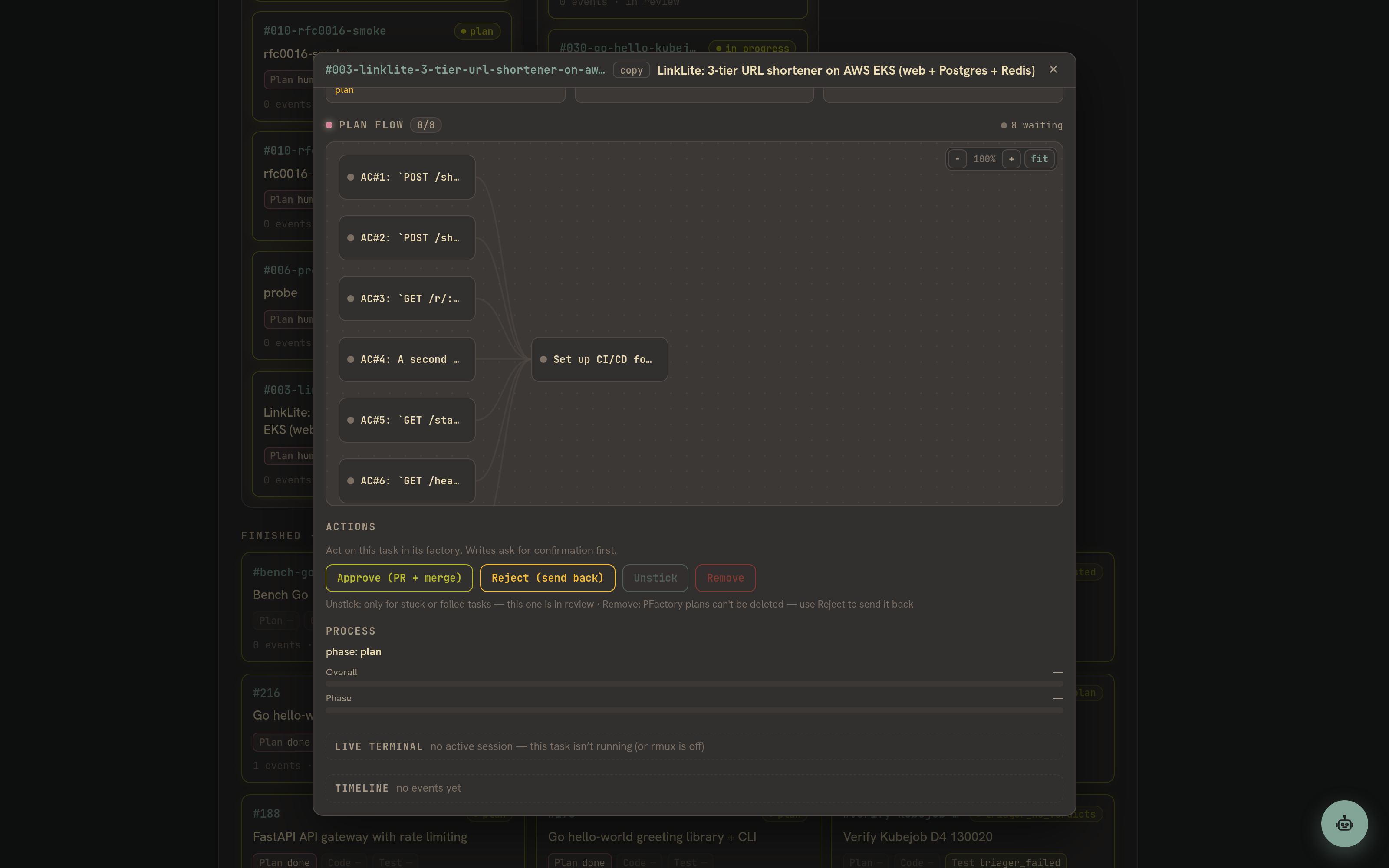The height and width of the screenshot is (868, 1389).
Task: Open the #188 task card ID
Action: click(267, 813)
